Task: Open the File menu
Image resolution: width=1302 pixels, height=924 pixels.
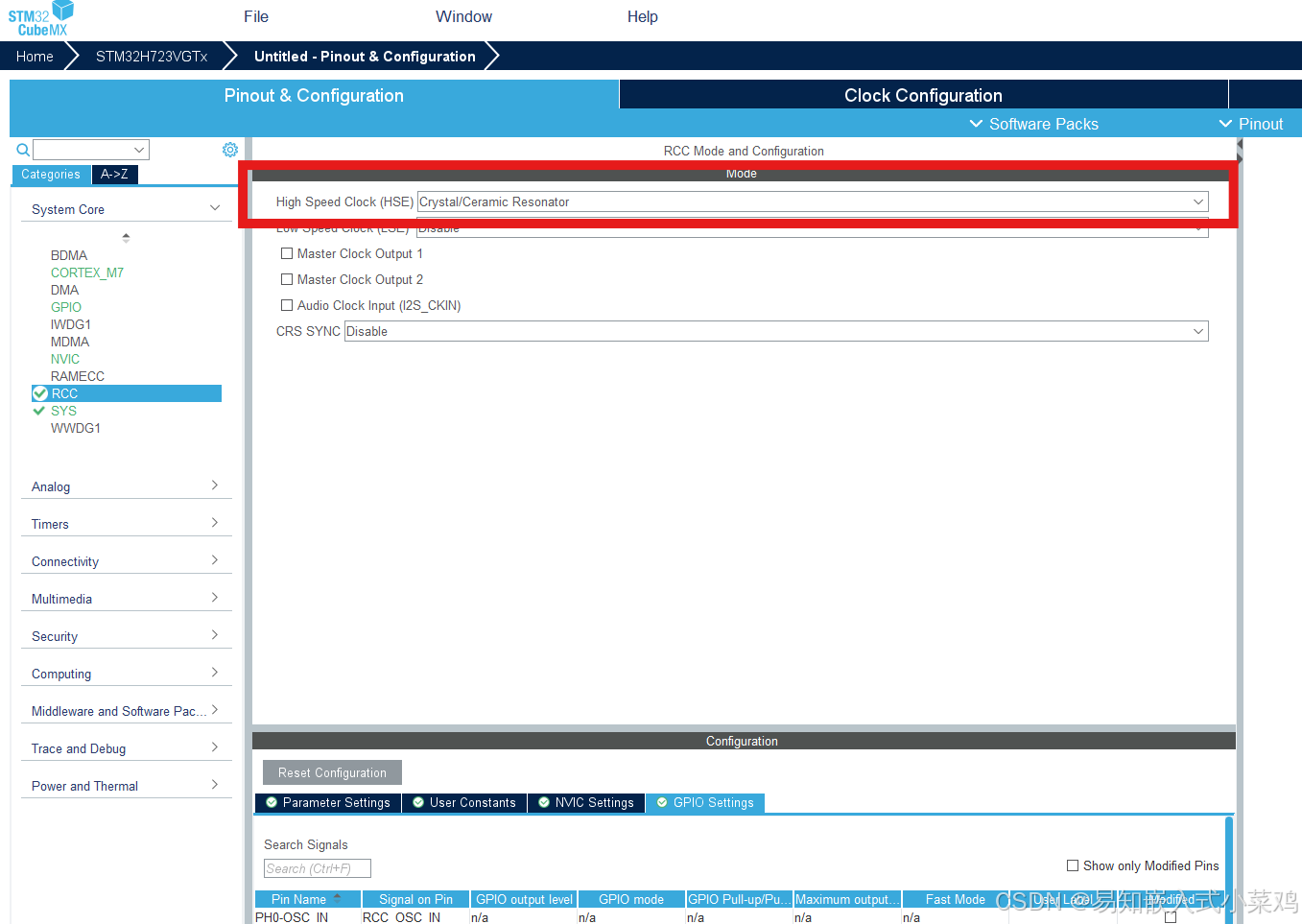Action: (256, 16)
